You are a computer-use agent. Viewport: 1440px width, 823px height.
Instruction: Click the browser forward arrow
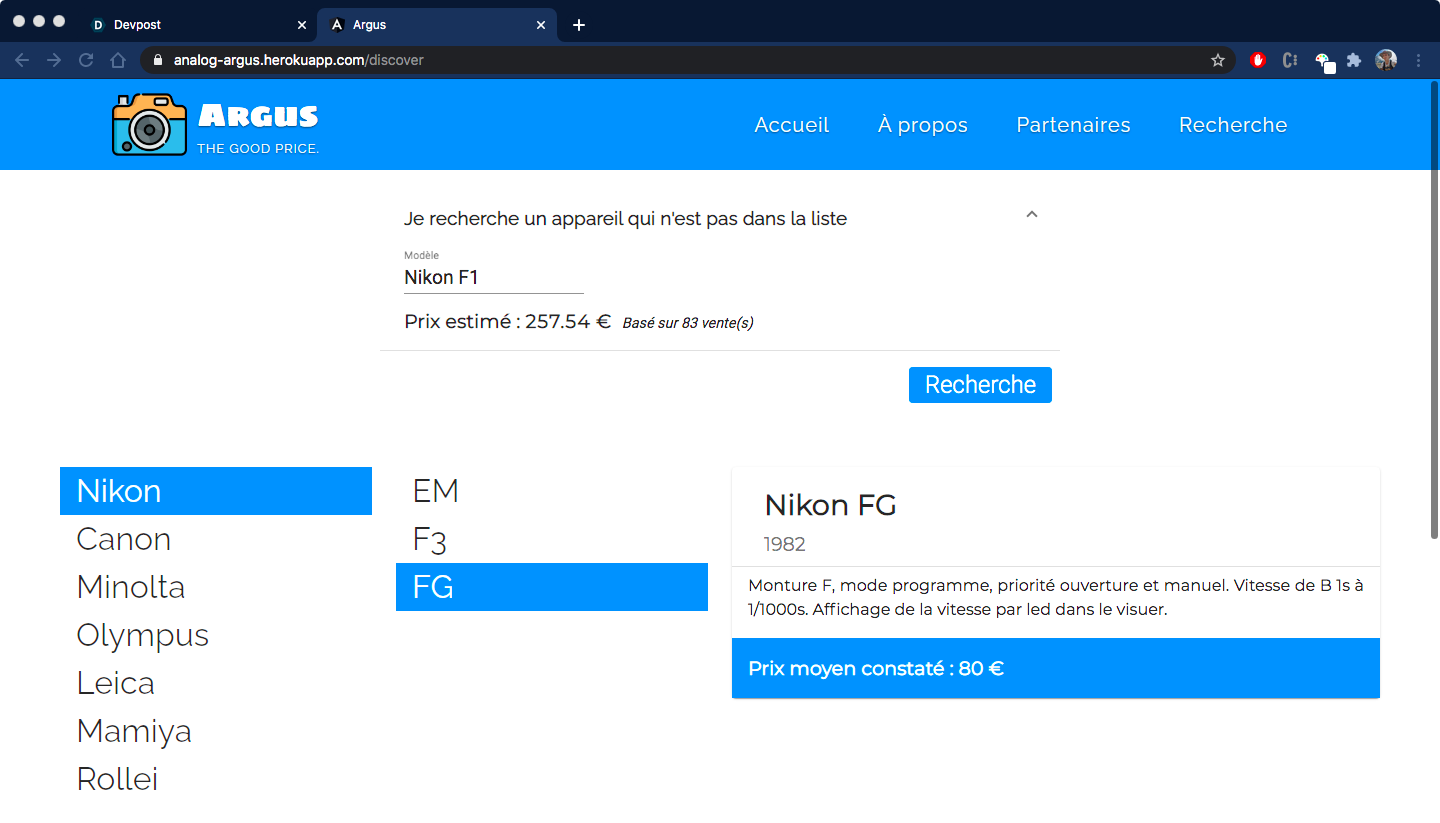[54, 60]
